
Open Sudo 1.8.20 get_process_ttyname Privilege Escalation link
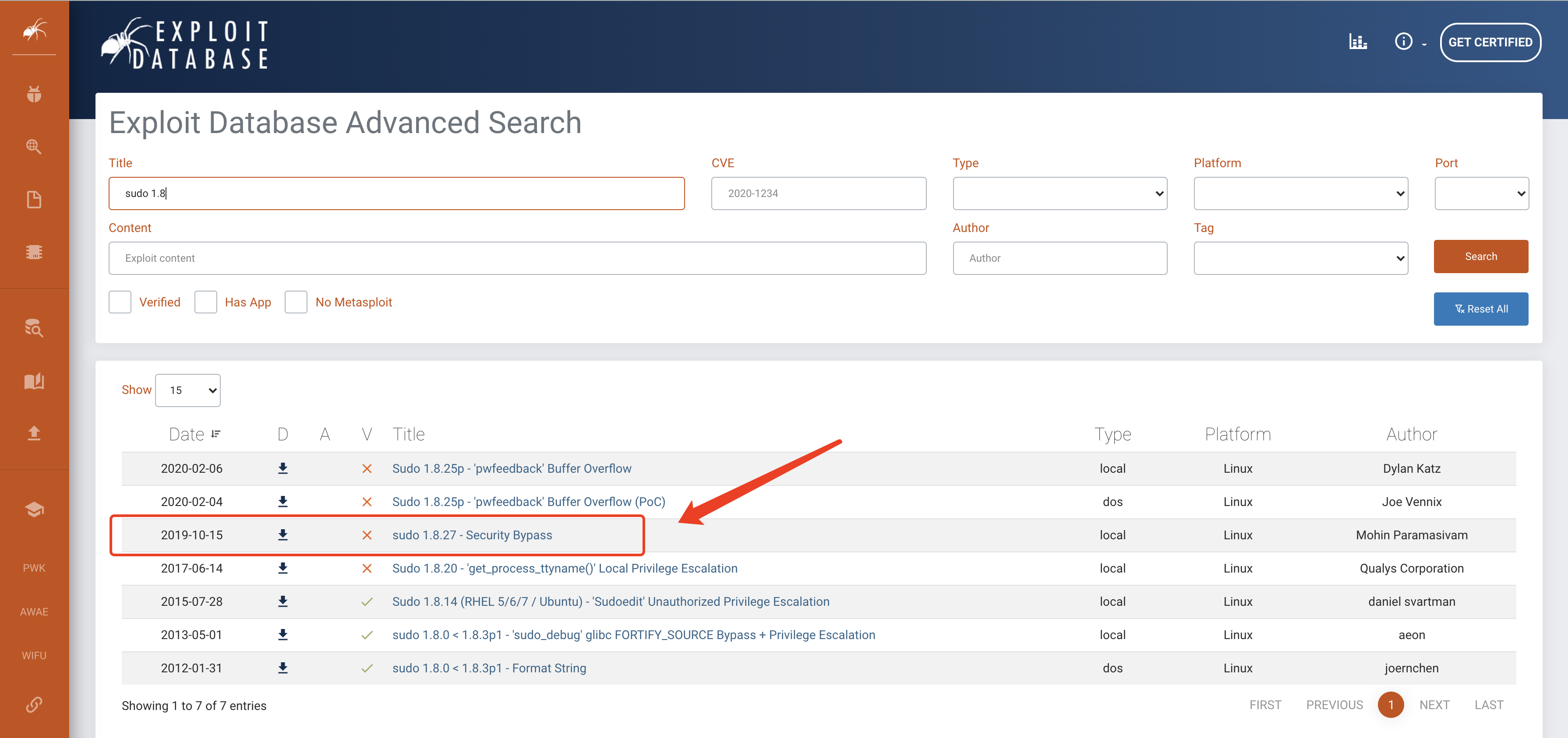(564, 568)
